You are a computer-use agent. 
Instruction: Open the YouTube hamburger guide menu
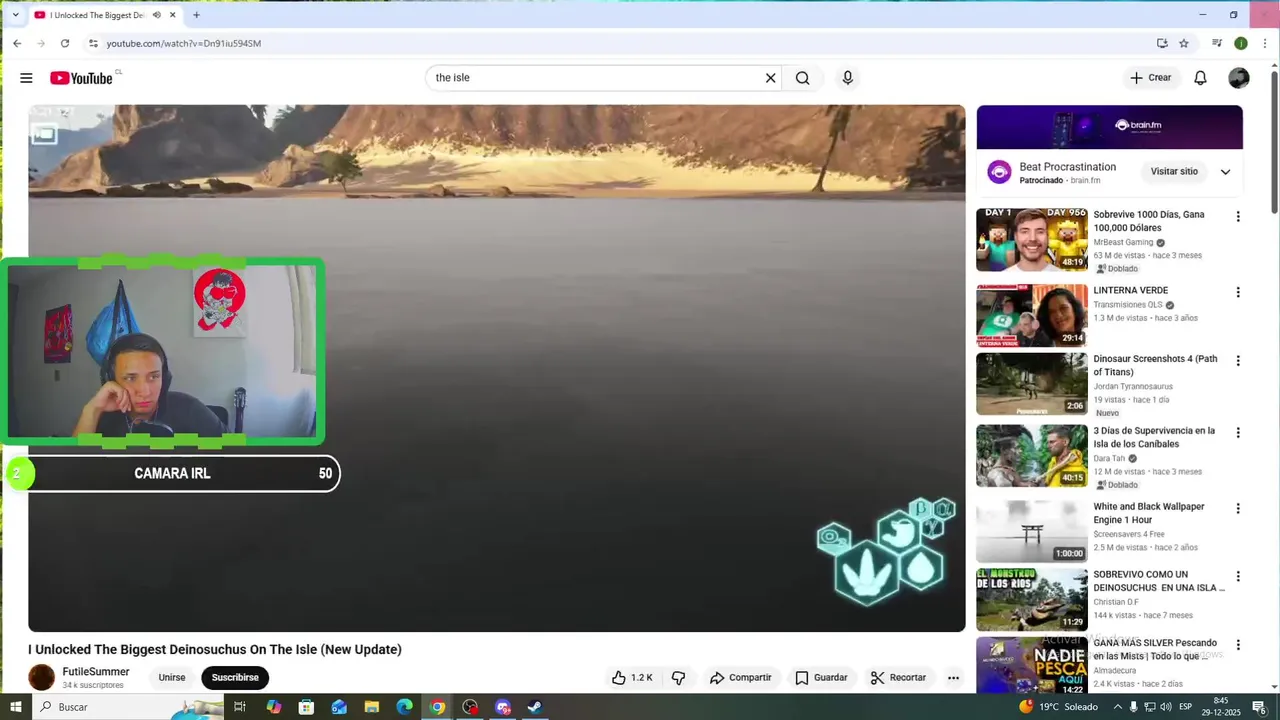[x=26, y=78]
